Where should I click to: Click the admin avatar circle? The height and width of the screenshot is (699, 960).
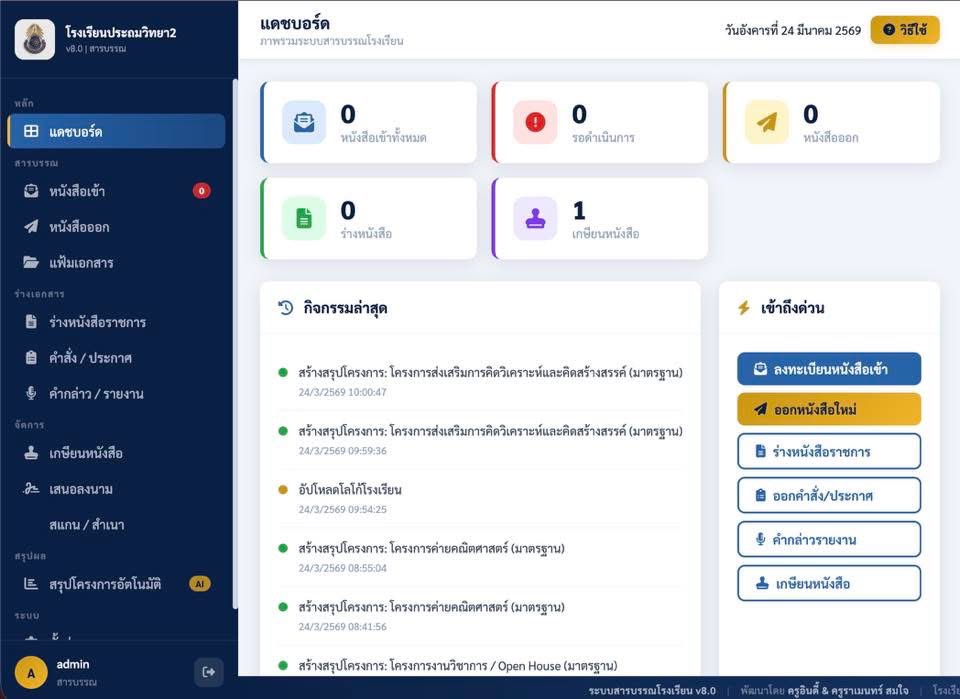pos(31,673)
